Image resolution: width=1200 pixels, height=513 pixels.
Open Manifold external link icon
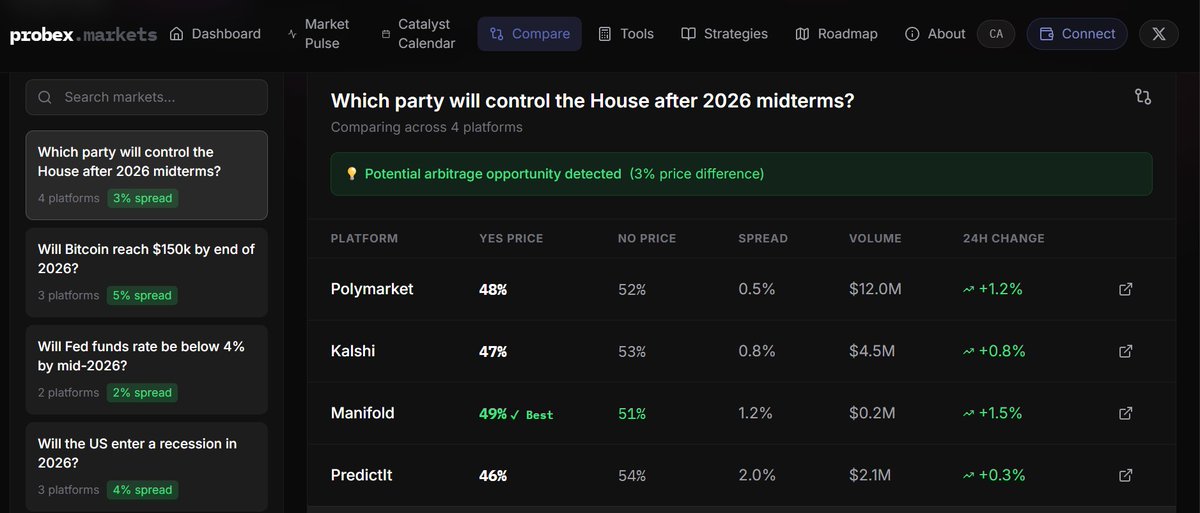[x=1125, y=413]
